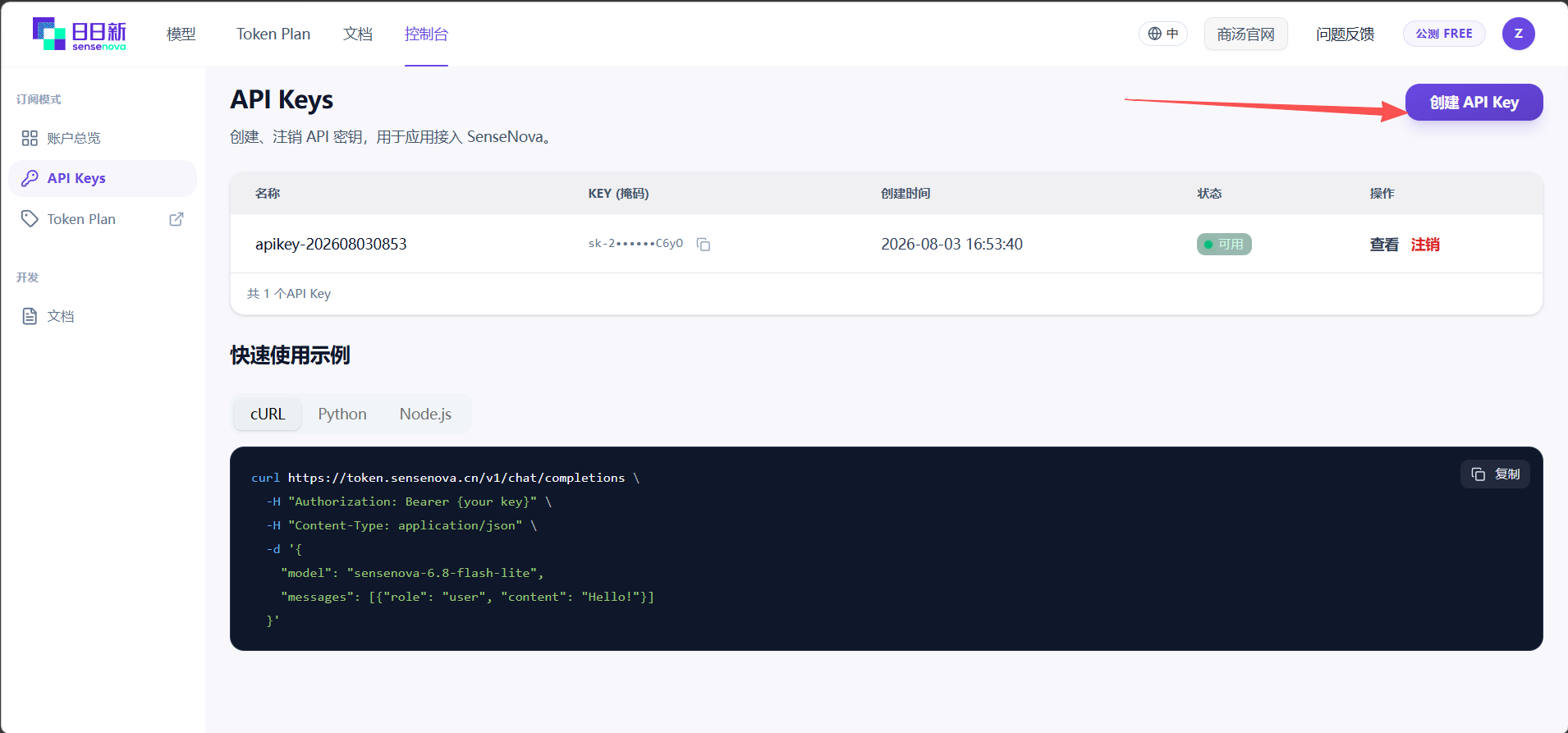Open the Token Plan top navigation item
This screenshot has height=733, width=1568.
[x=273, y=34]
